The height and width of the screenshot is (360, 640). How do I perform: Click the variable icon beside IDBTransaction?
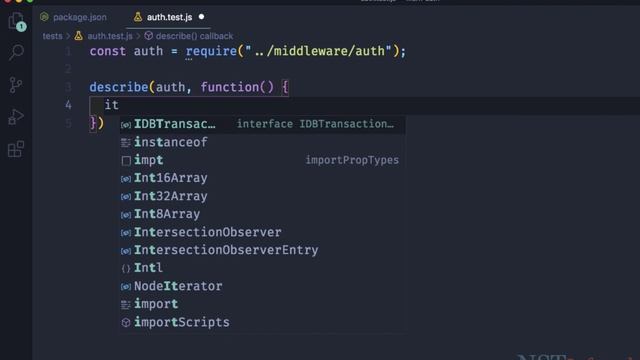tap(126, 124)
